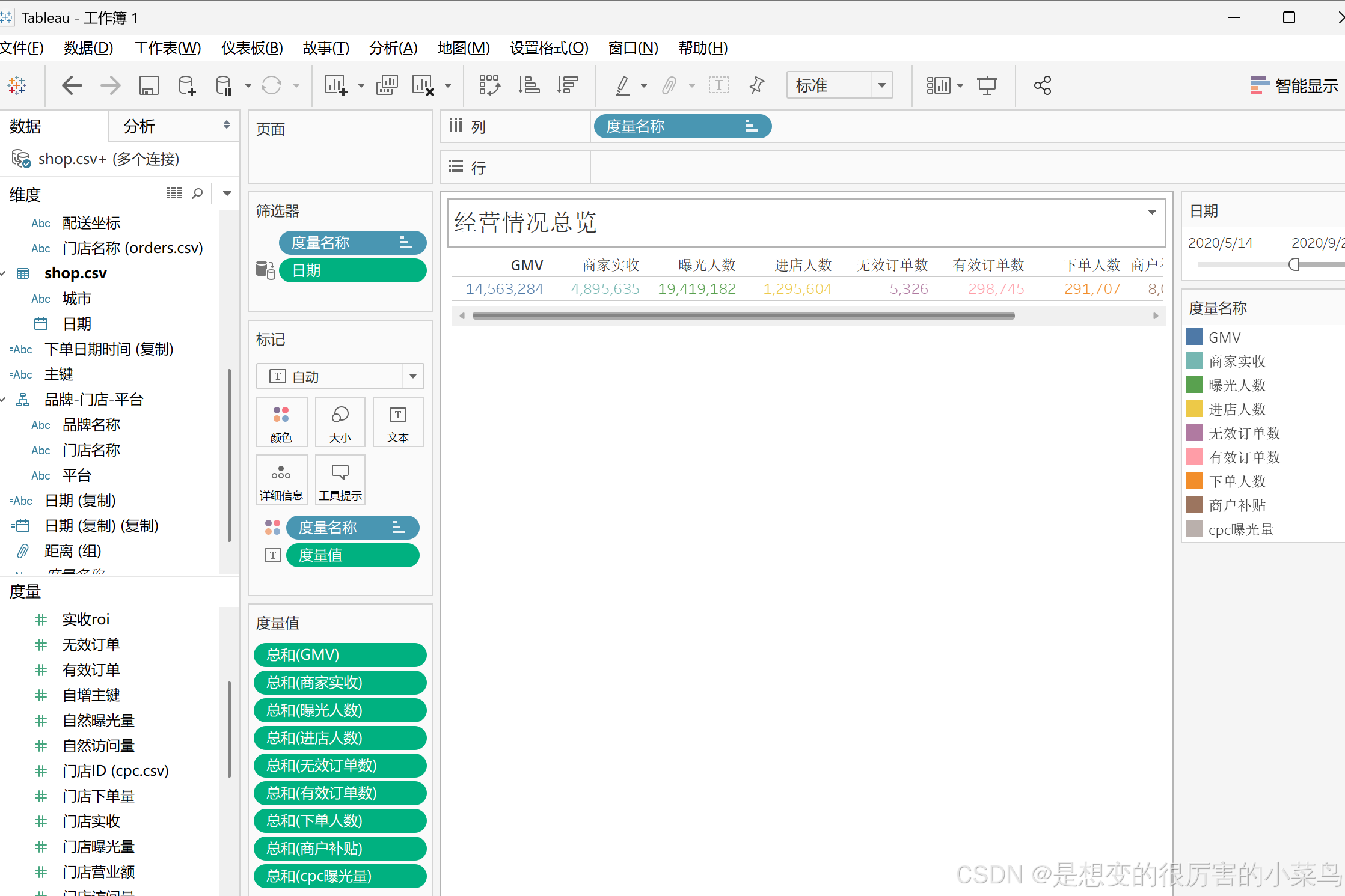1345x896 pixels.
Task: Click the 日期 filter slider handle
Action: (1293, 264)
